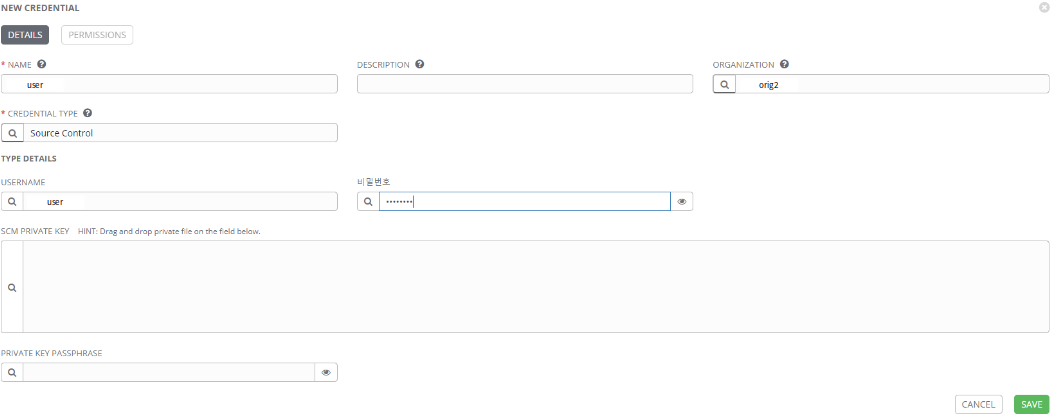The width and height of the screenshot is (1058, 420).
Task: Focus the Description input field
Action: tap(525, 84)
